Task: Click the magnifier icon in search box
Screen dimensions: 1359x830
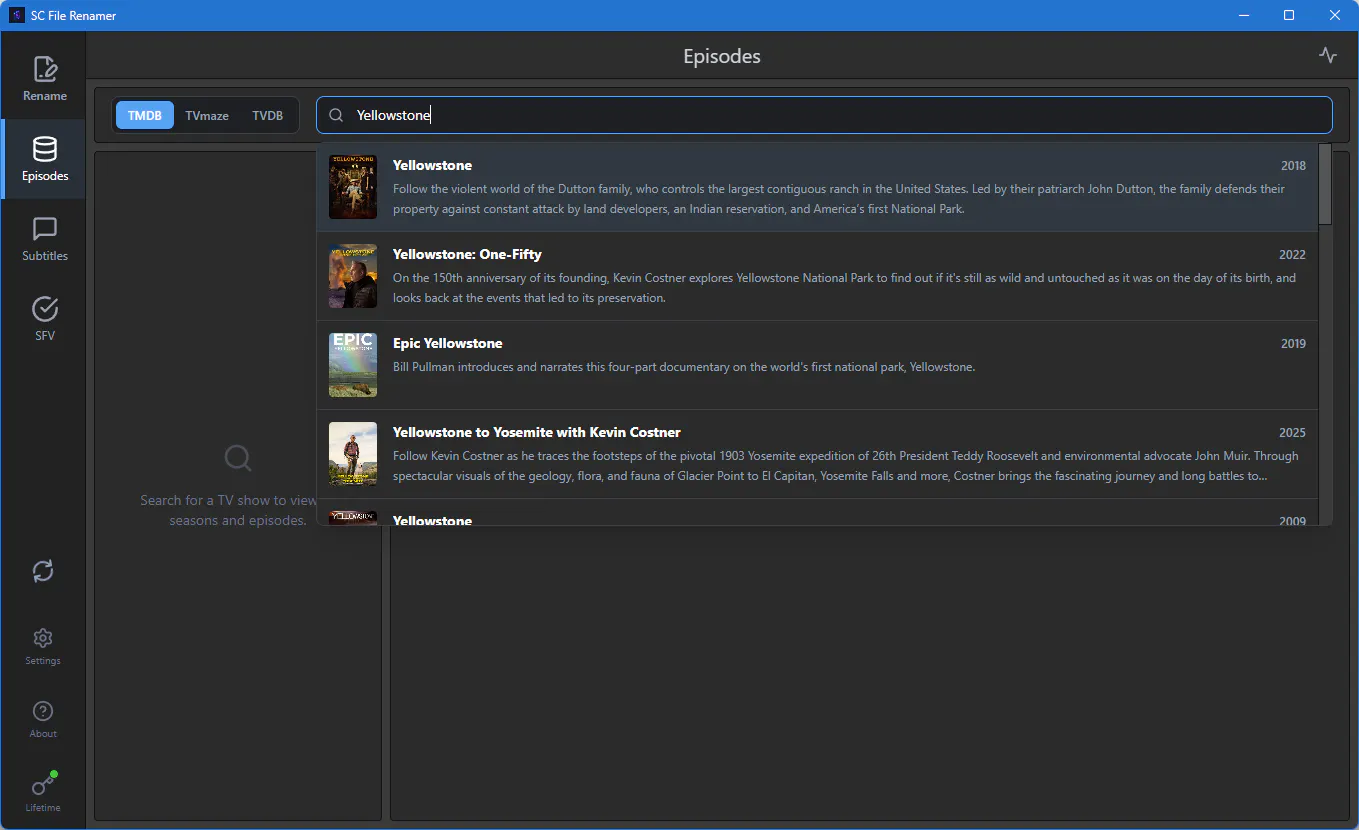Action: (x=337, y=115)
